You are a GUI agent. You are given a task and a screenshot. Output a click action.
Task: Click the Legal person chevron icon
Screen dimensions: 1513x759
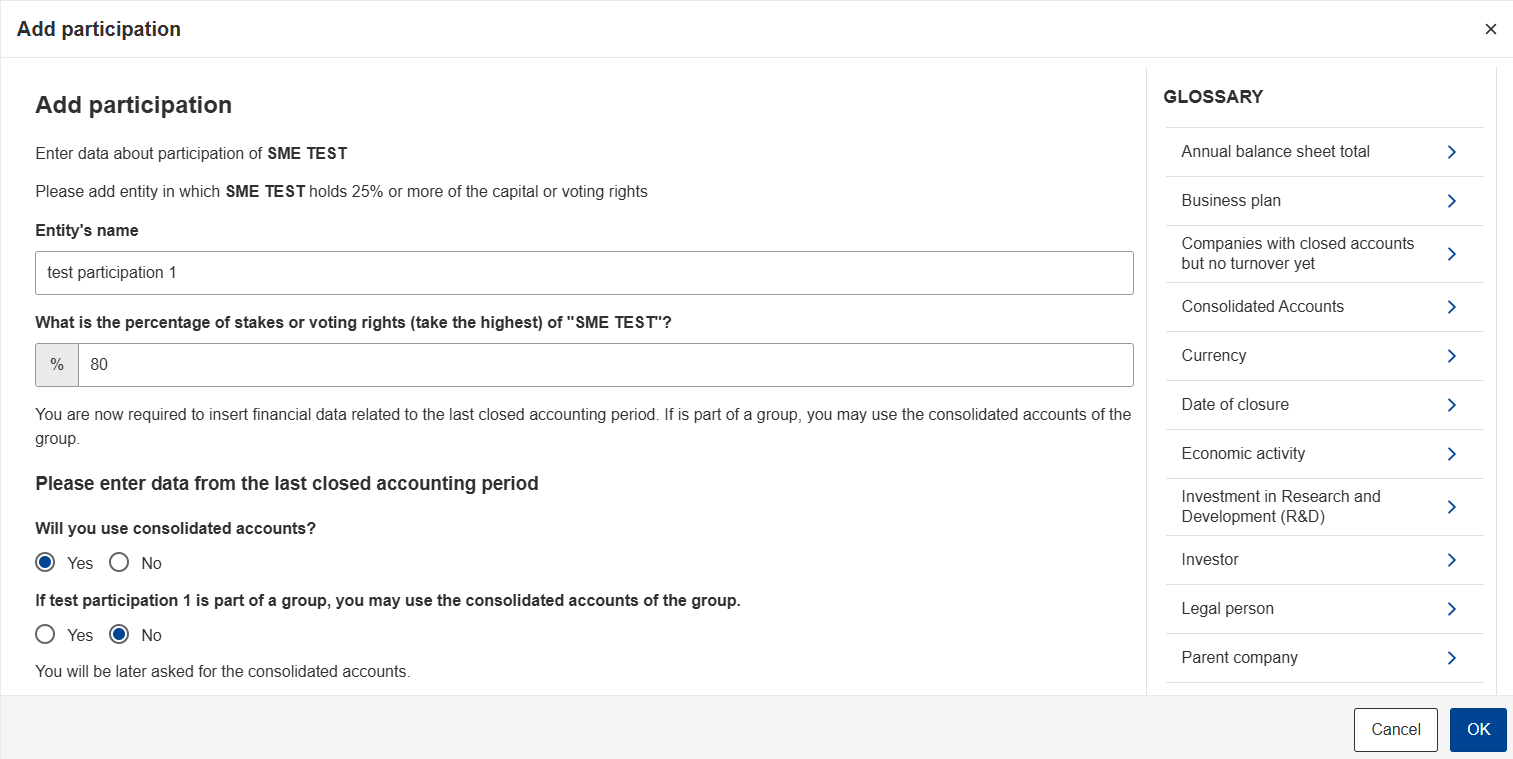point(1451,609)
